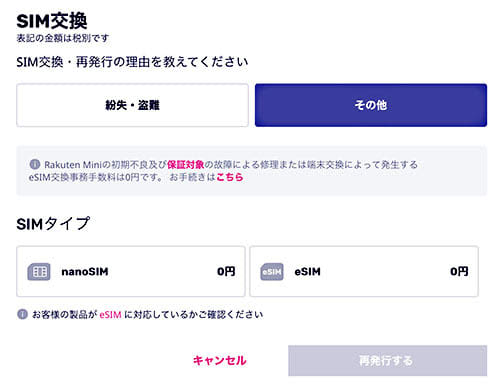Screen dimensions: 500x384
Task: Select 紛失・盗難 as the reissue reason
Action: click(x=132, y=105)
